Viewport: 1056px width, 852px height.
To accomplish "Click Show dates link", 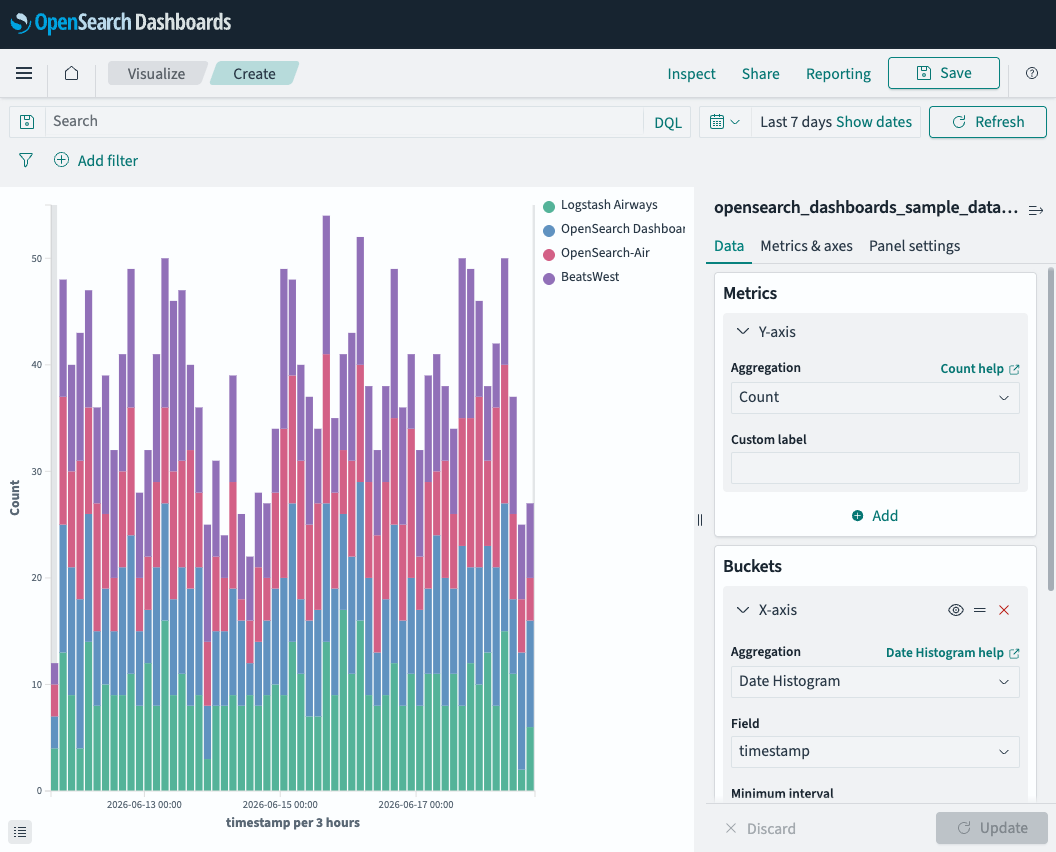I will [873, 122].
